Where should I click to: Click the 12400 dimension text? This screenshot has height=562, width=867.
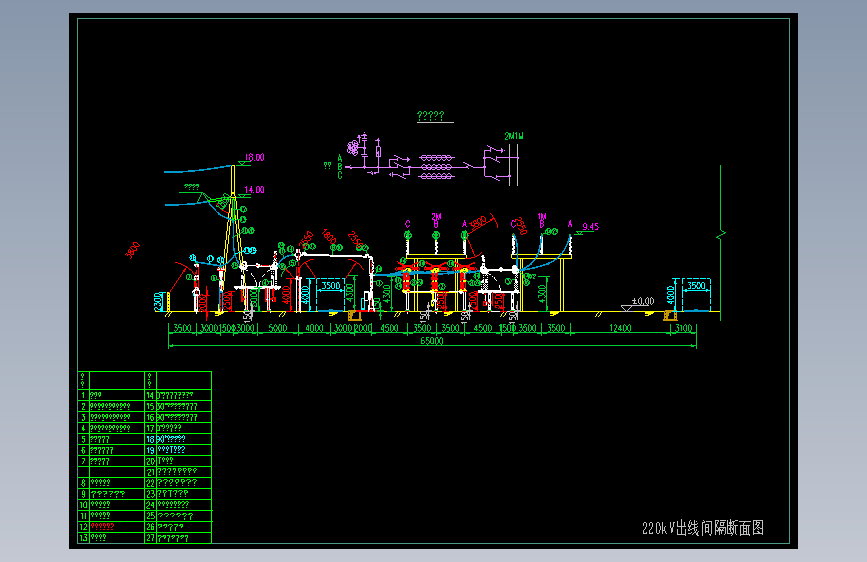(620, 328)
